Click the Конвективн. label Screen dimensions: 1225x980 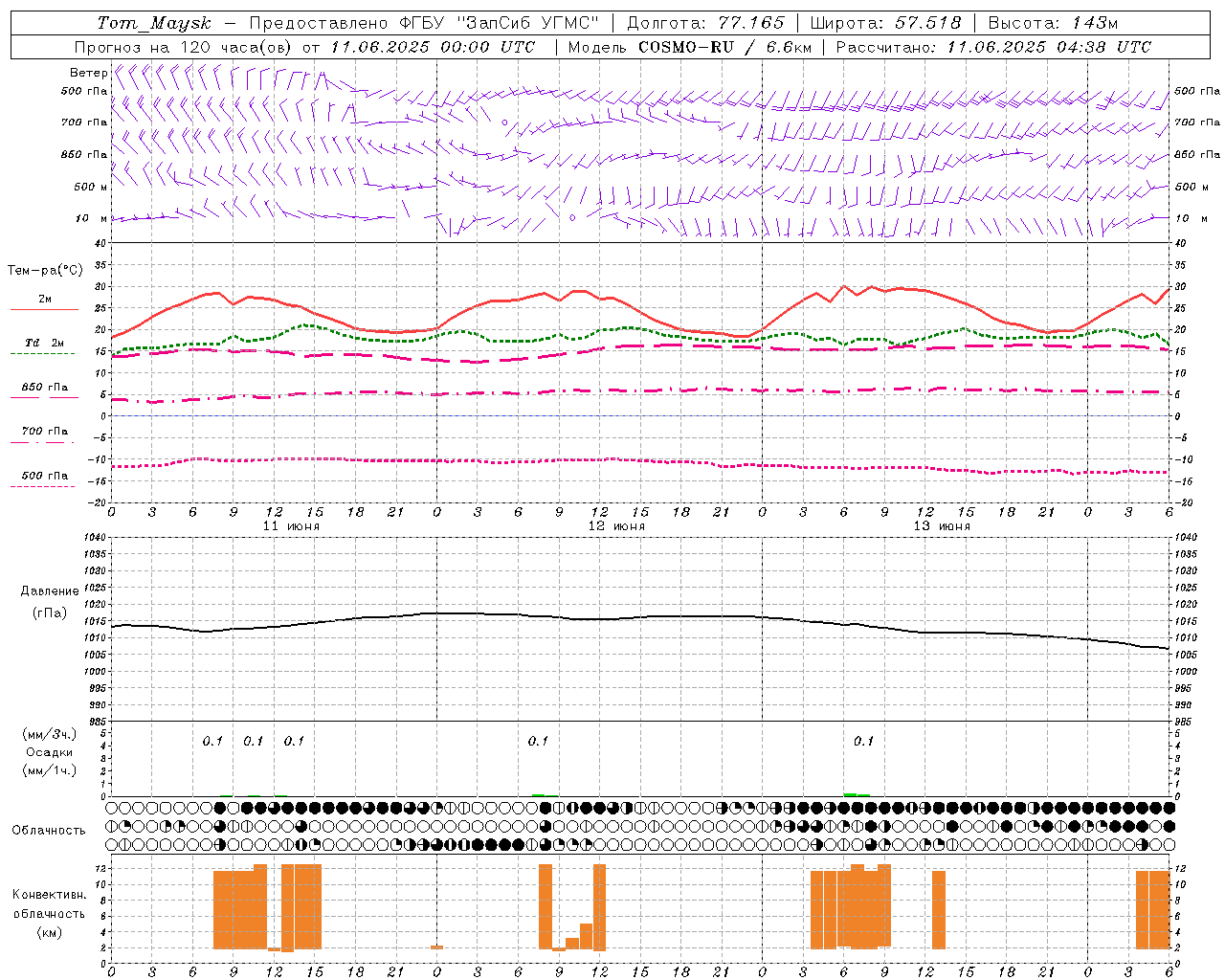(x=50, y=895)
